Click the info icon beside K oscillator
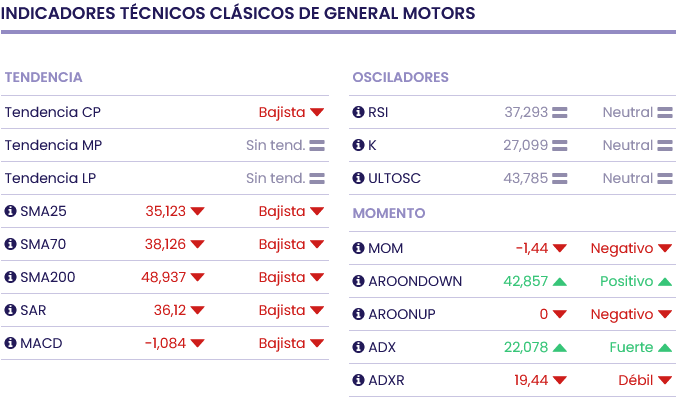 coord(359,145)
